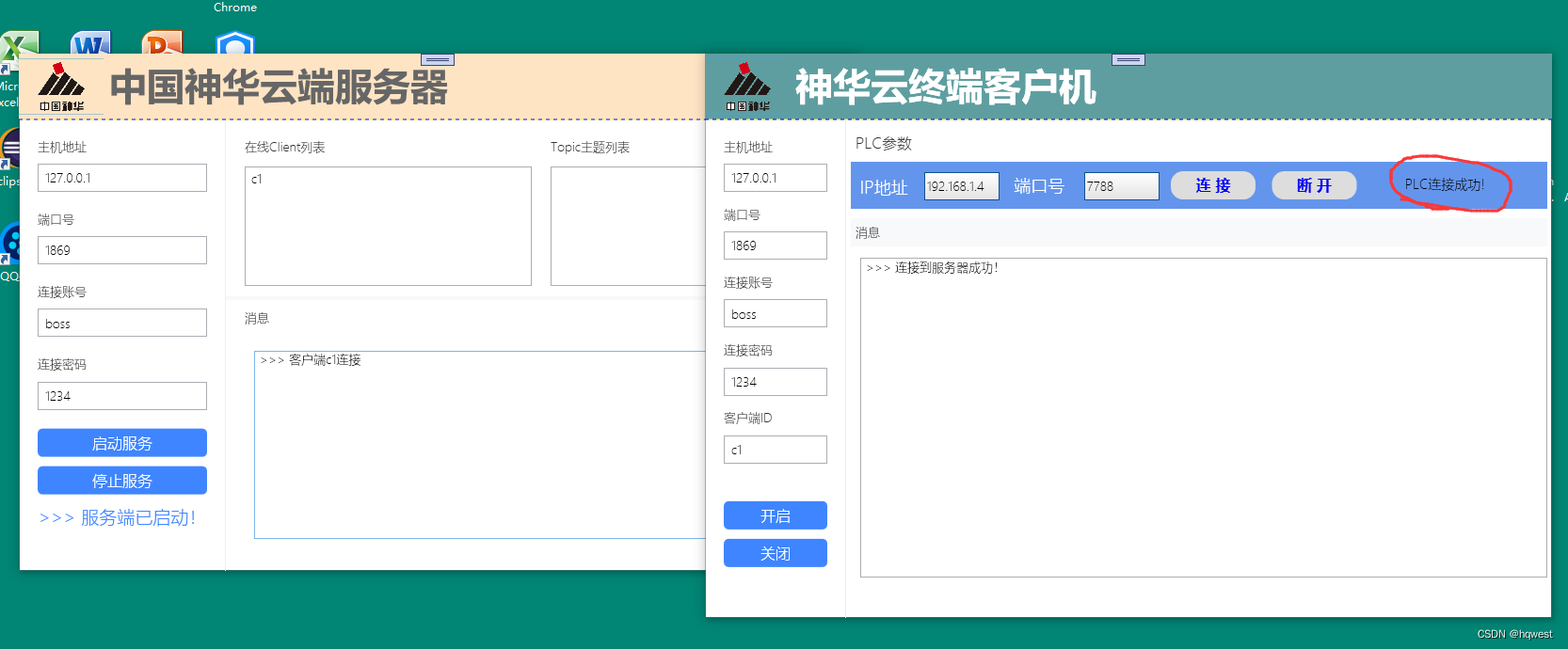
Task: Click the '服务端已启动!' status text
Action: coord(138,517)
